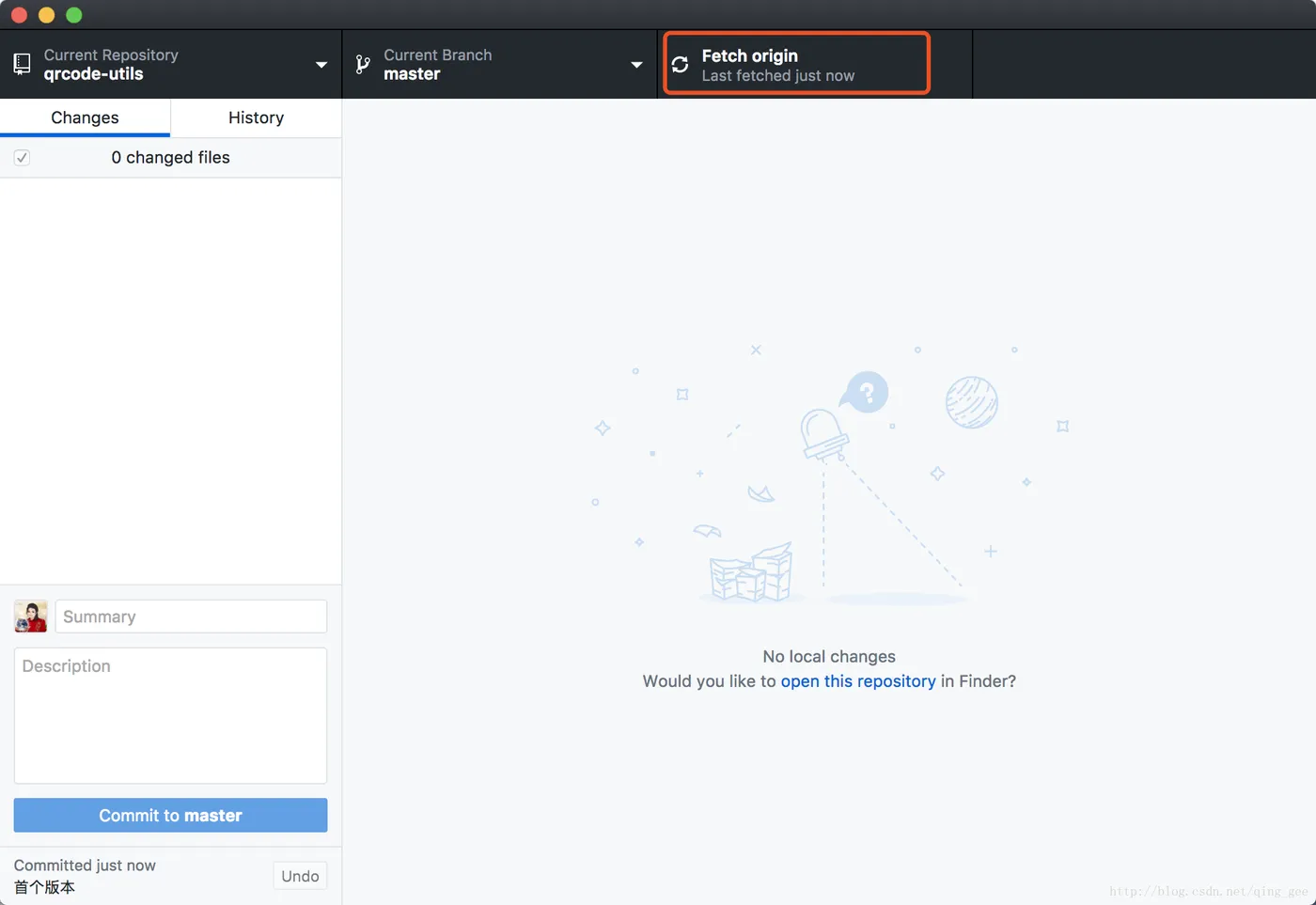The height and width of the screenshot is (905, 1316).
Task: Click the green fullscreen window button
Action: pos(74,15)
